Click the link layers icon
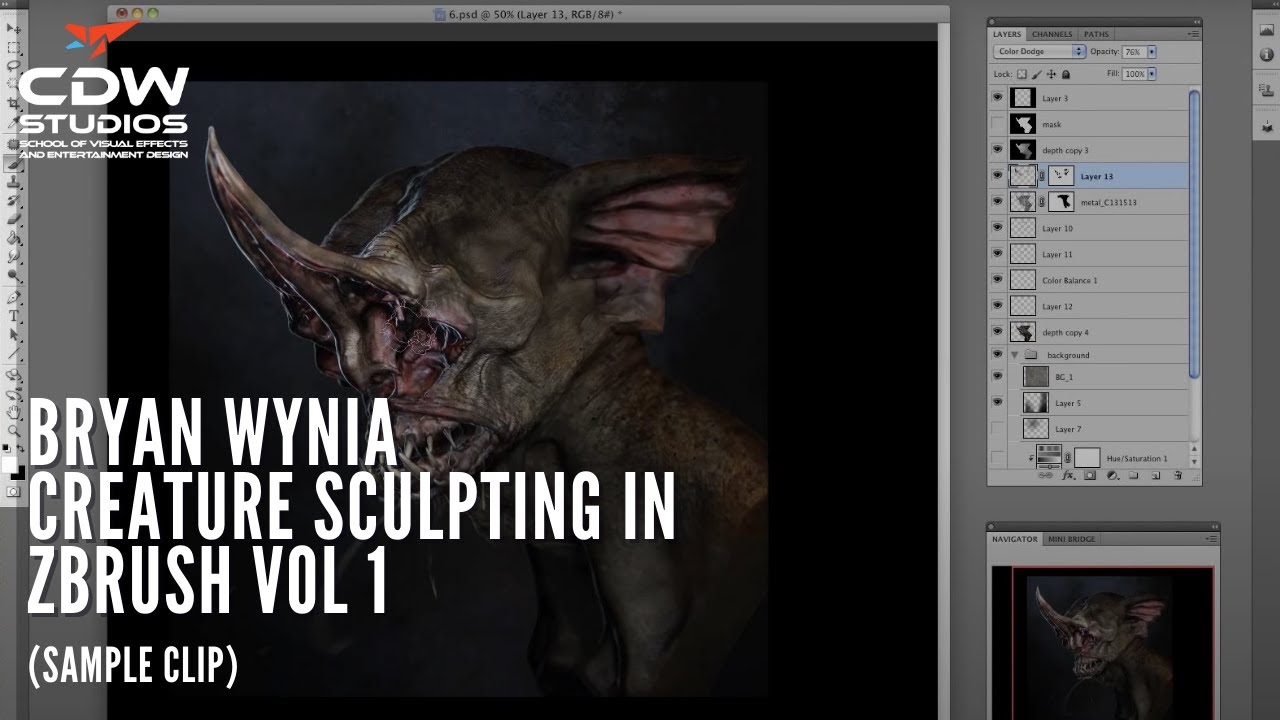The height and width of the screenshot is (720, 1280). (1046, 476)
